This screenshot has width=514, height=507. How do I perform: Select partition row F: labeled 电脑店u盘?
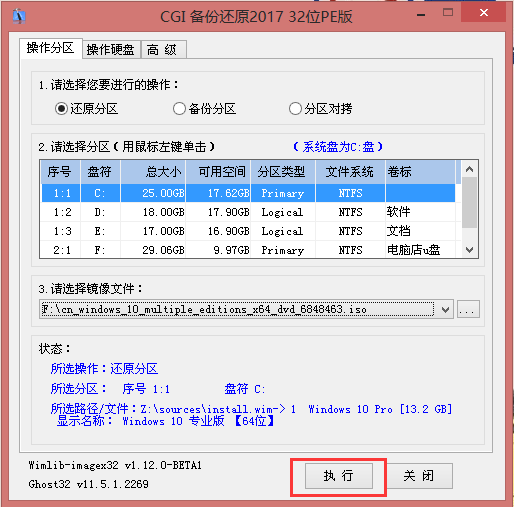(x=248, y=250)
